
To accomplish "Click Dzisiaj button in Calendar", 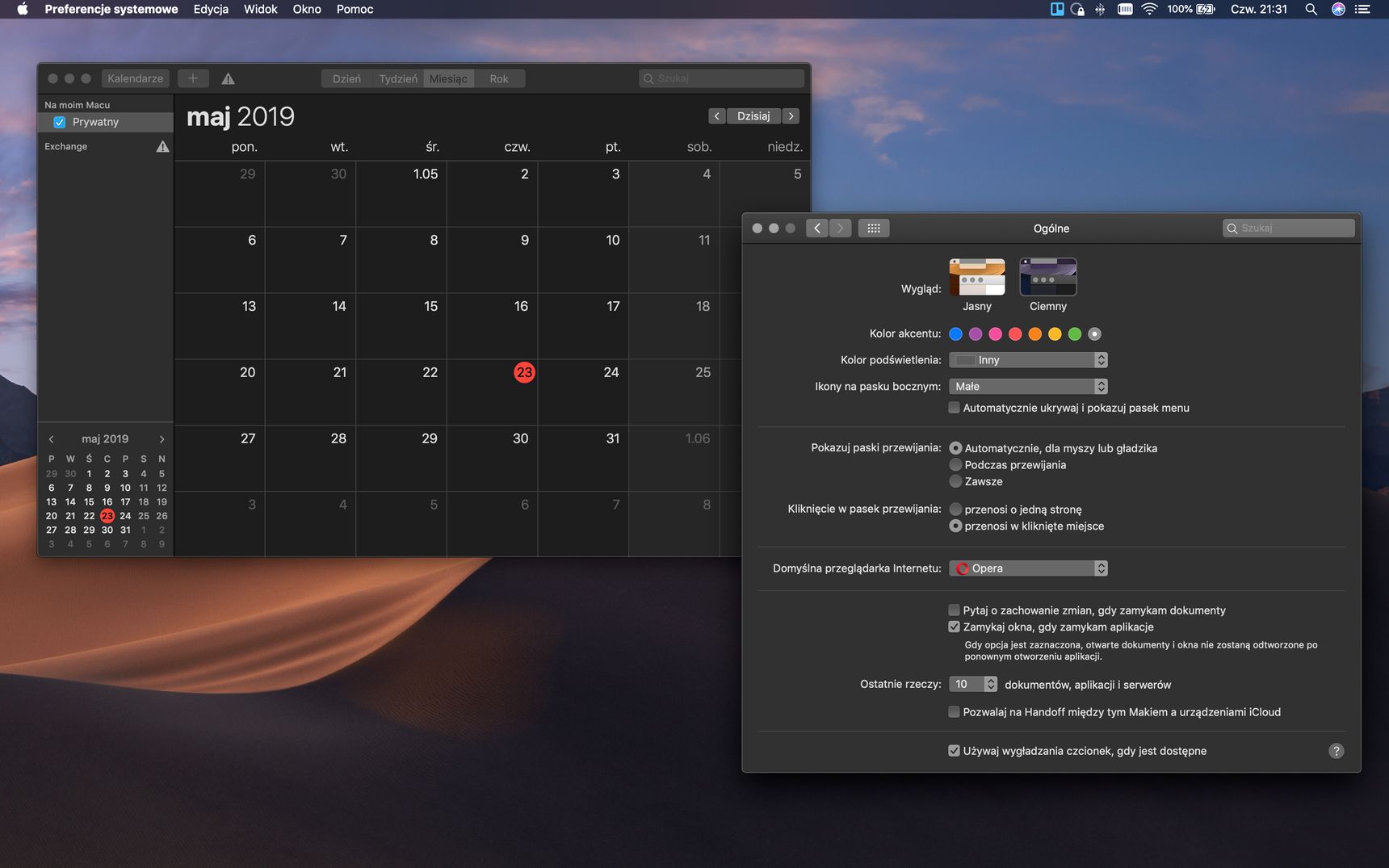I will (x=753, y=116).
